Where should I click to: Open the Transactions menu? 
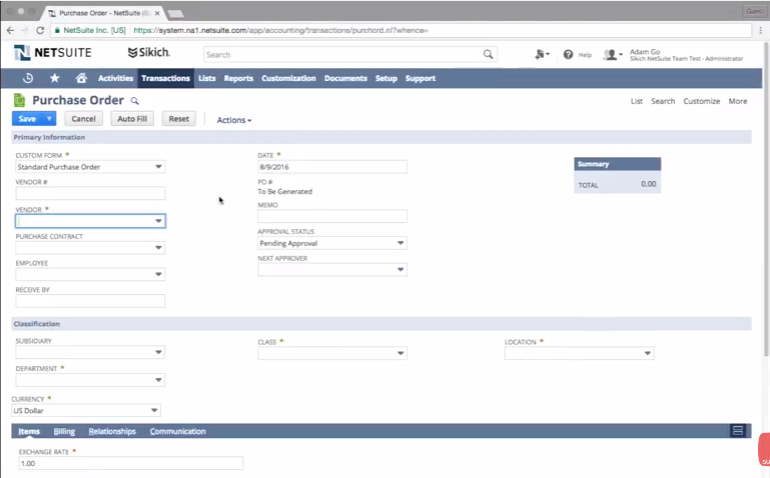pos(165,78)
